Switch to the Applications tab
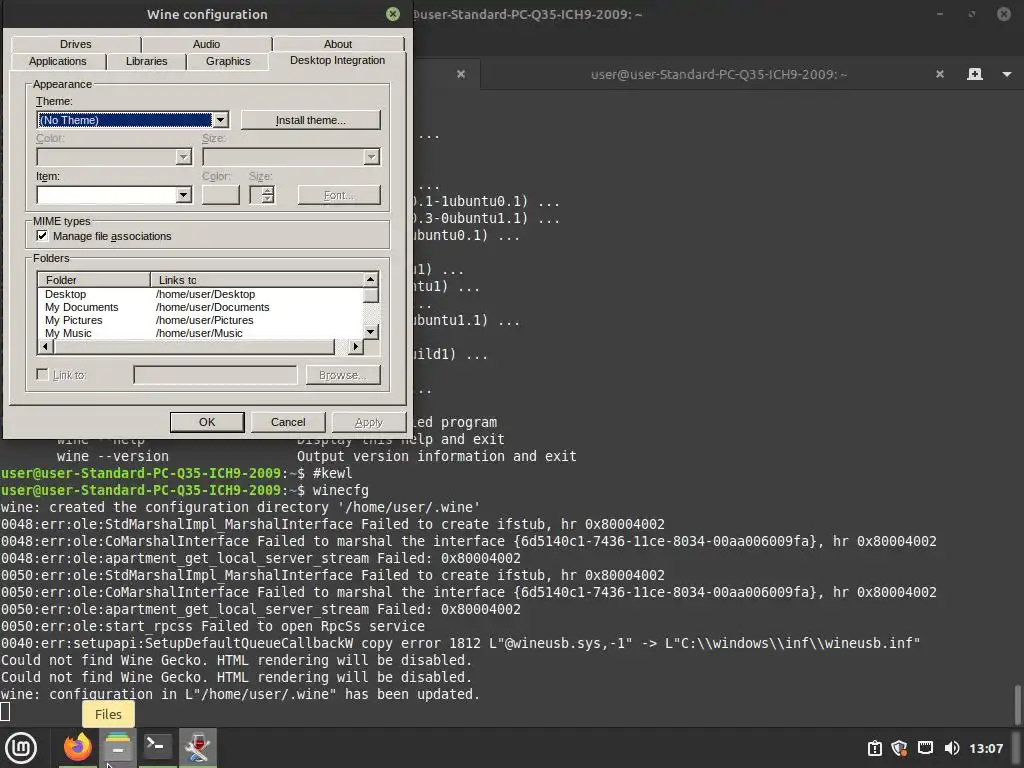Image resolution: width=1024 pixels, height=768 pixels. (x=57, y=61)
